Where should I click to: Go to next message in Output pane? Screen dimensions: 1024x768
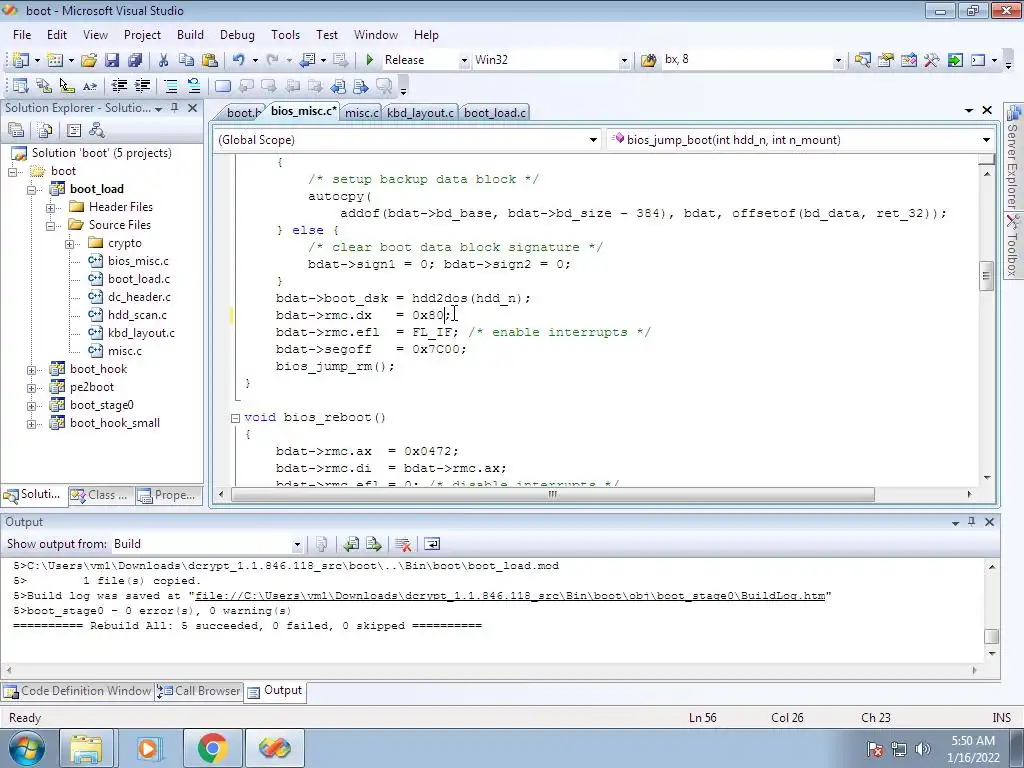click(x=374, y=544)
